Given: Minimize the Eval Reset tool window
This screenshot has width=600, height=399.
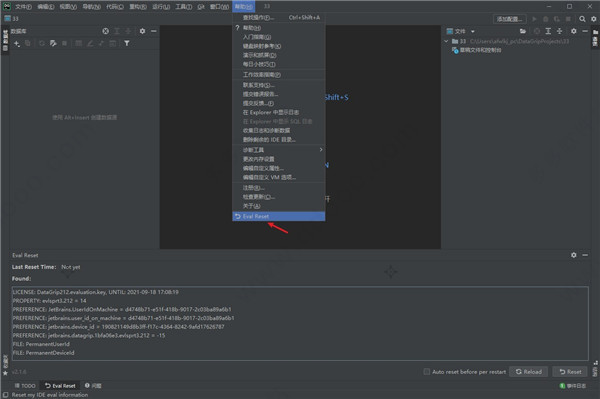Looking at the screenshot, I should click(585, 255).
